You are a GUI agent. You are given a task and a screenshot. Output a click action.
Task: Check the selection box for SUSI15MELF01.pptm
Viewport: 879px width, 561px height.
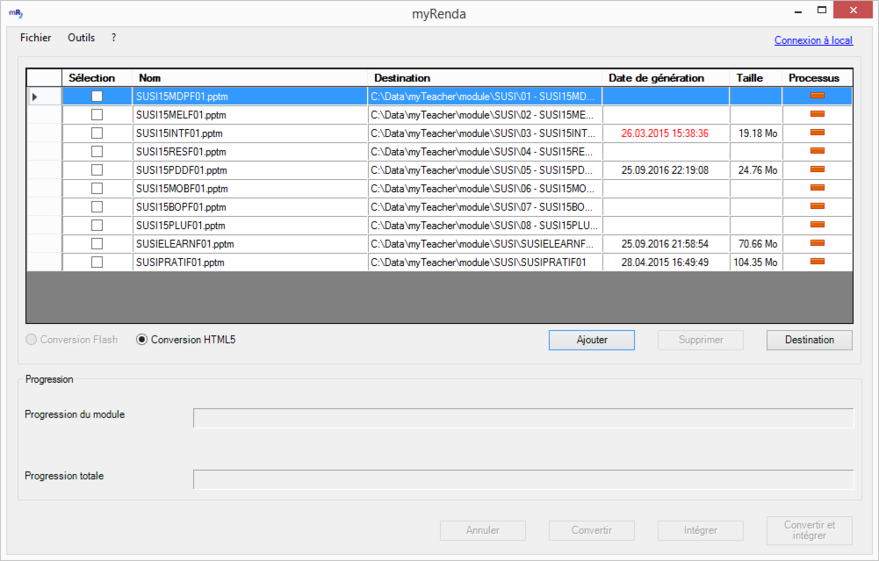coord(97,115)
